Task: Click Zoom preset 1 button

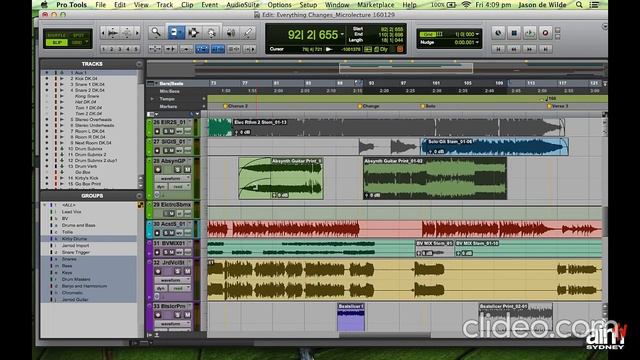Action: (x=103, y=49)
